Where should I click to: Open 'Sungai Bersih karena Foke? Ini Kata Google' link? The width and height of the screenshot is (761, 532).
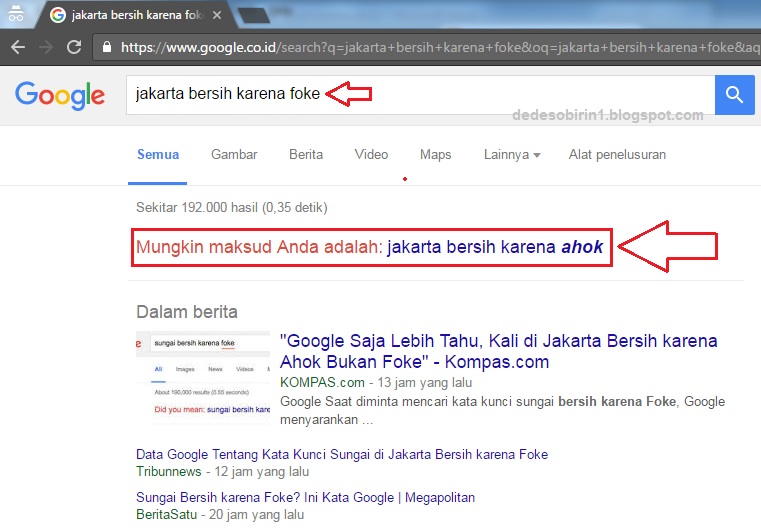pyautogui.click(x=305, y=498)
